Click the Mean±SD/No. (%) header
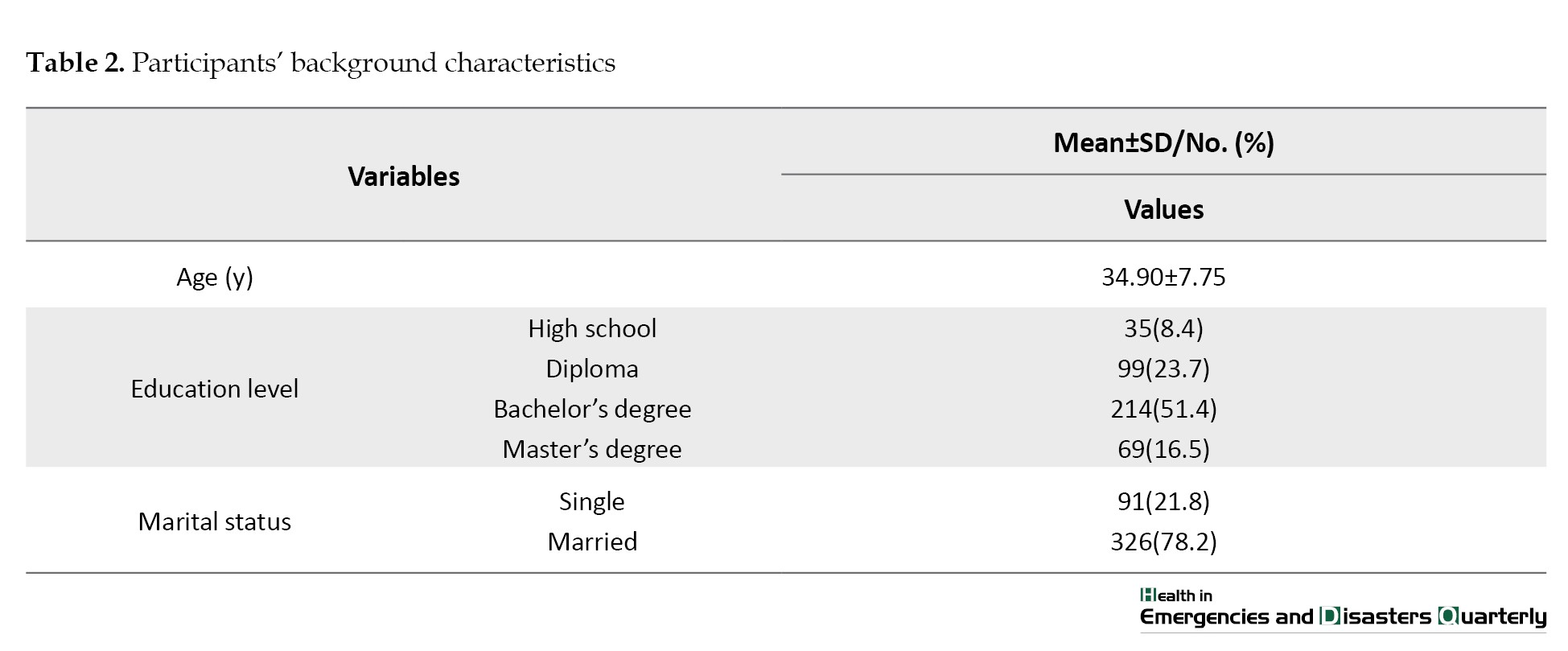Image resolution: width=1568 pixels, height=651 pixels. point(1163,142)
